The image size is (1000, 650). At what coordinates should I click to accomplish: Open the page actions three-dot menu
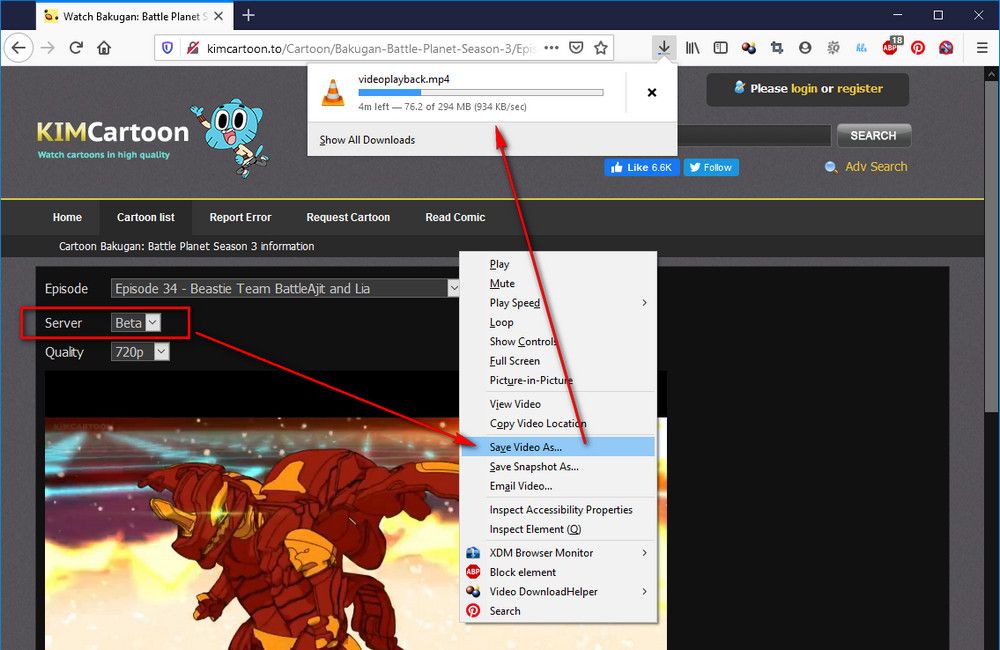pos(552,48)
